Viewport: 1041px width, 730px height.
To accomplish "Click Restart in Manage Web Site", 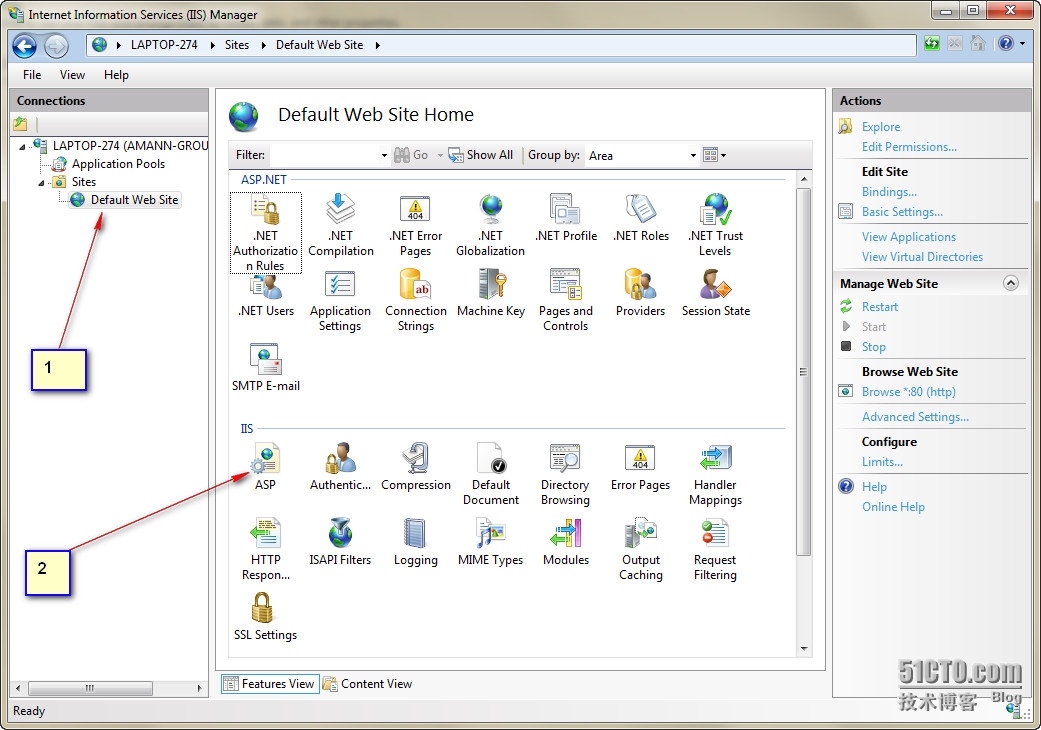I will (880, 307).
